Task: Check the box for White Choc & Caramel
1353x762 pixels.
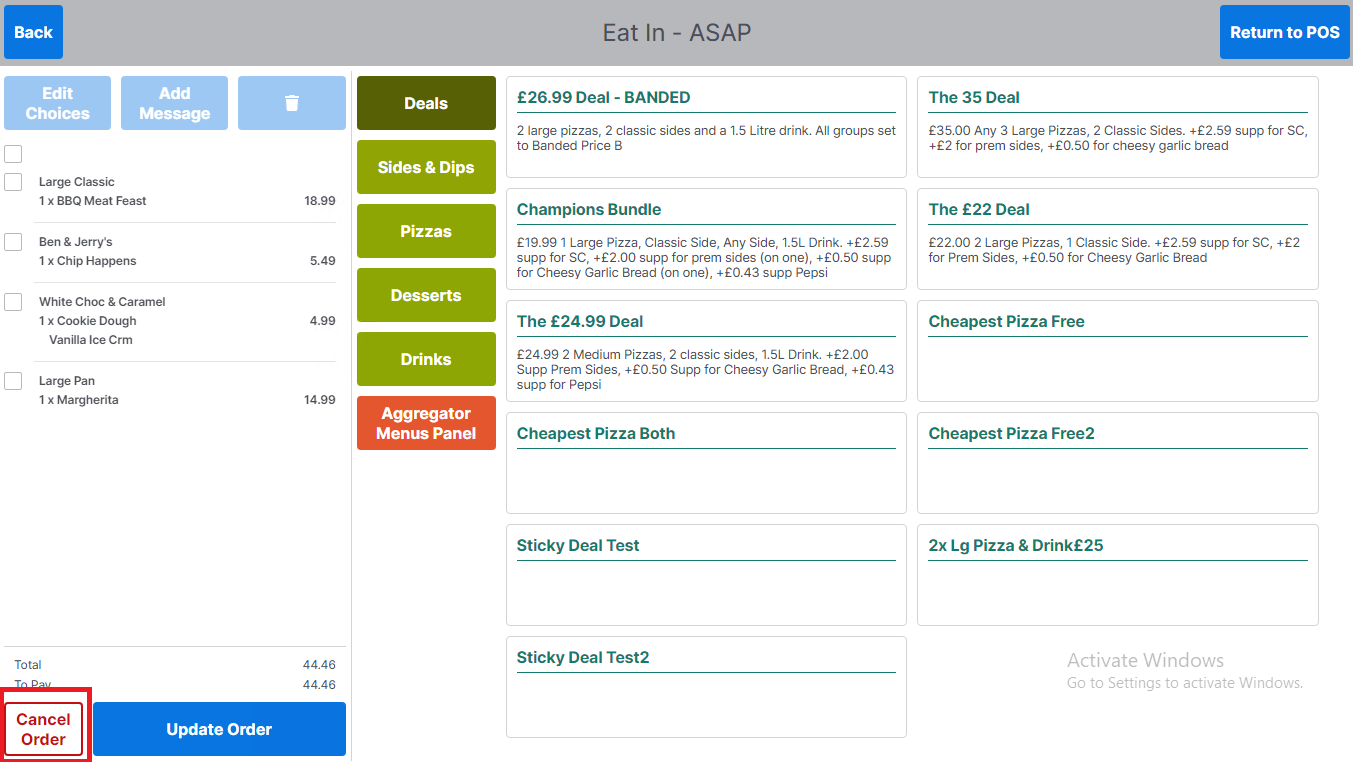Action: 13,303
